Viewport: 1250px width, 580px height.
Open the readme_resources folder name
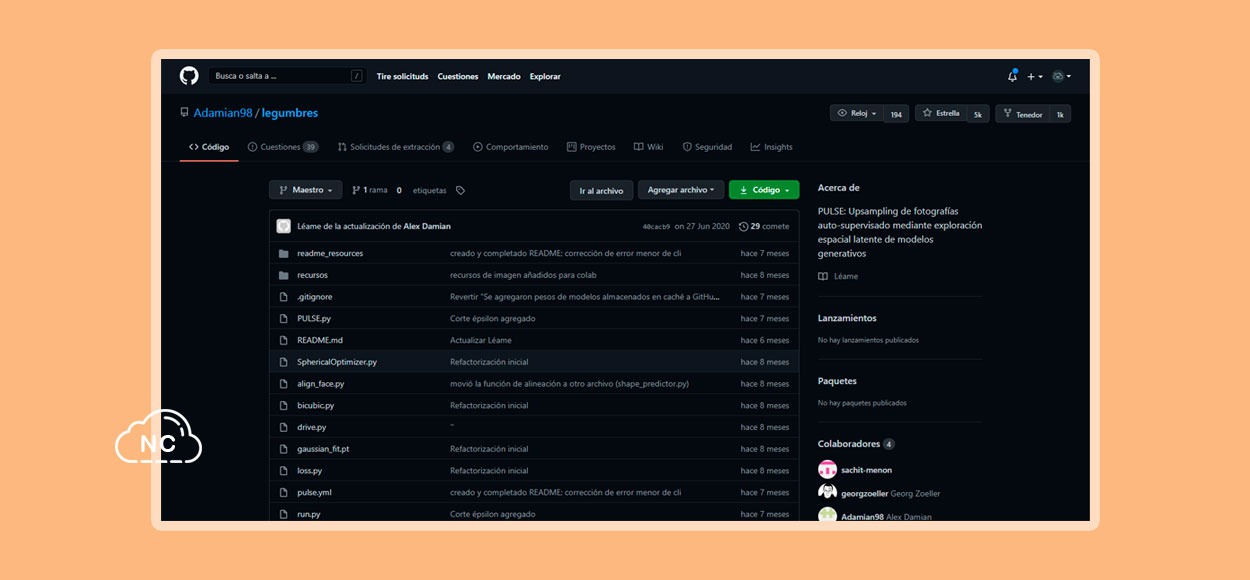(330, 253)
